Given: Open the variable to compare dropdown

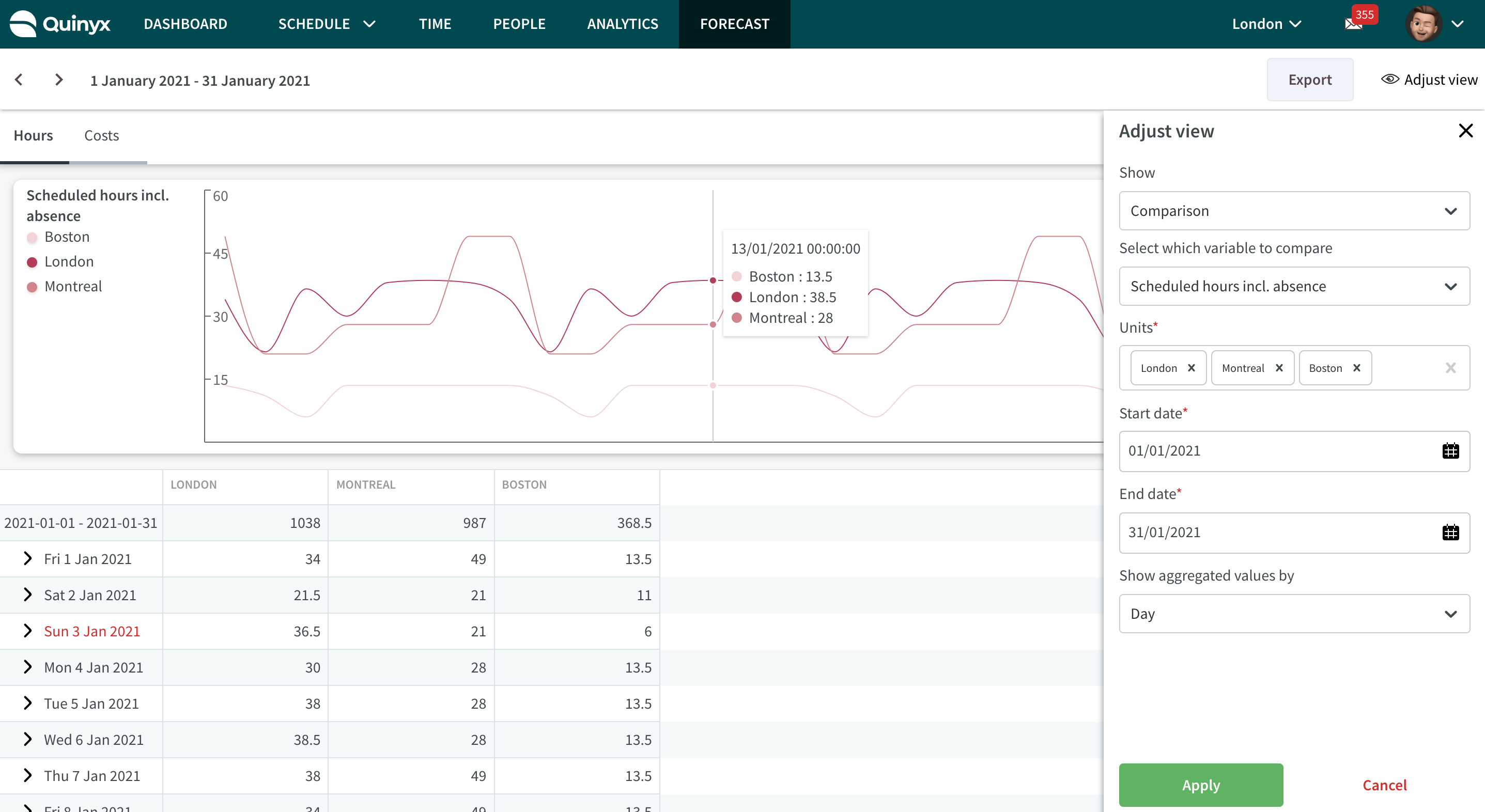Looking at the screenshot, I should pos(1294,286).
